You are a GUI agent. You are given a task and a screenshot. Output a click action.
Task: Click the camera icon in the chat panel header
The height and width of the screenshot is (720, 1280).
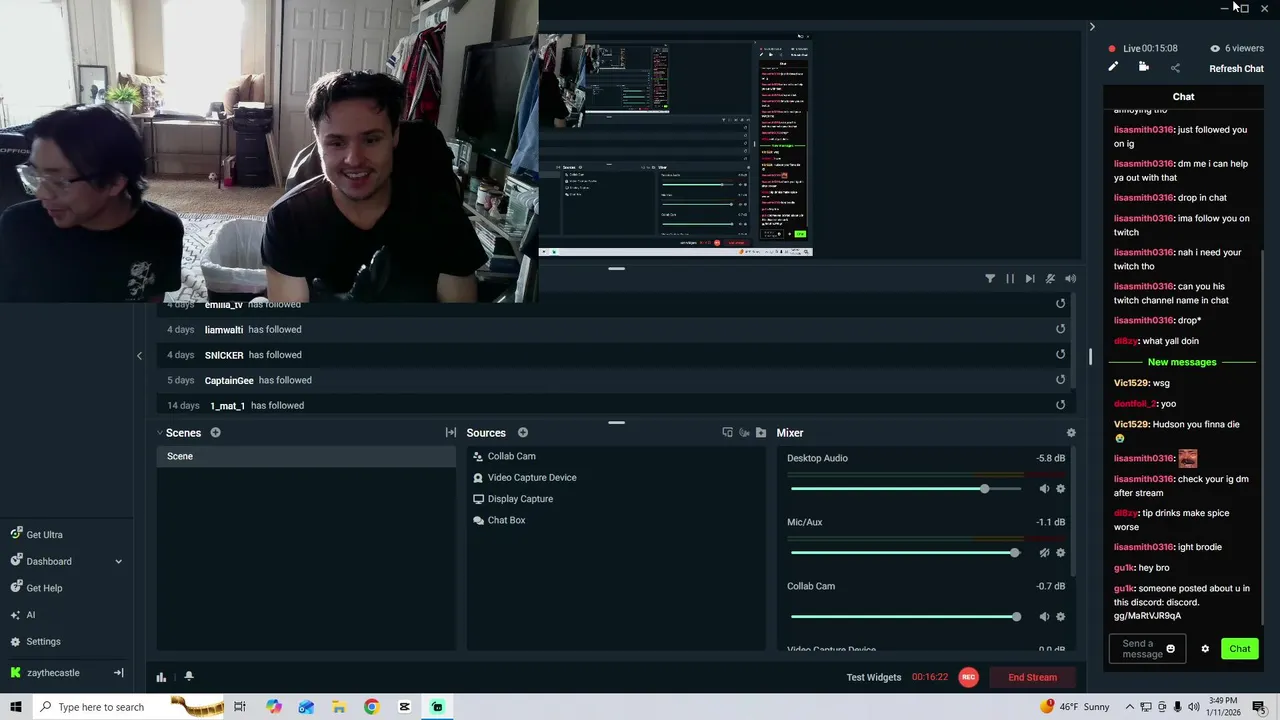click(x=1144, y=67)
